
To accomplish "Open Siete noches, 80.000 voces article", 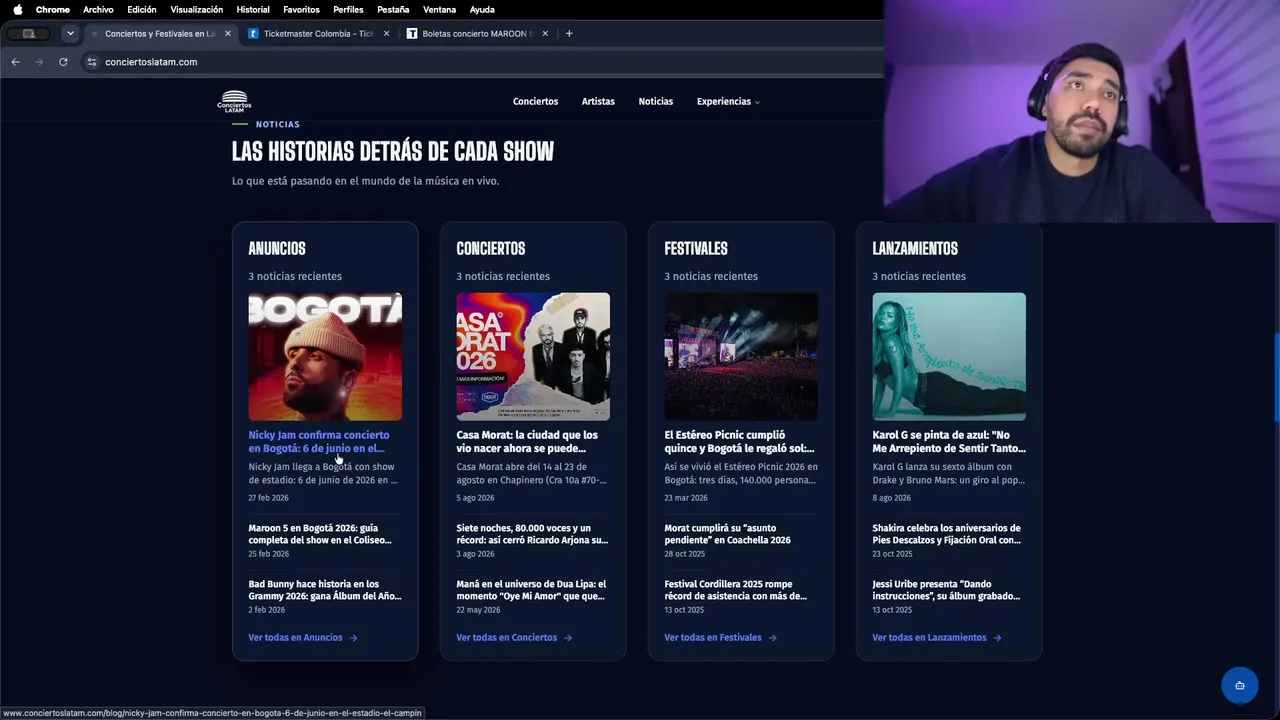I will [532, 534].
